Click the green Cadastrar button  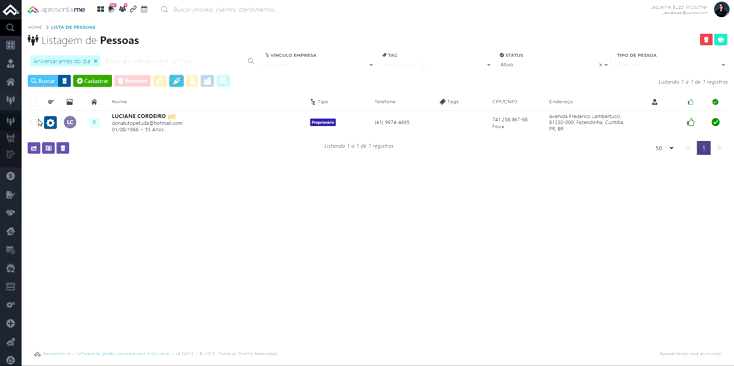(92, 81)
